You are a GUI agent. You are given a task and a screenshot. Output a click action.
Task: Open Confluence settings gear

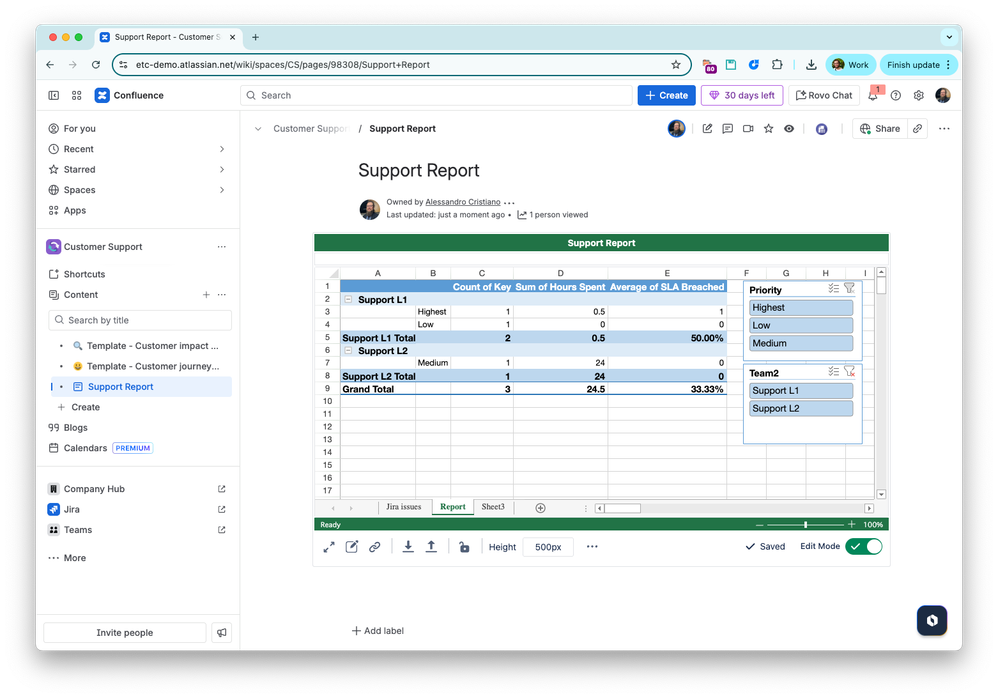click(918, 95)
